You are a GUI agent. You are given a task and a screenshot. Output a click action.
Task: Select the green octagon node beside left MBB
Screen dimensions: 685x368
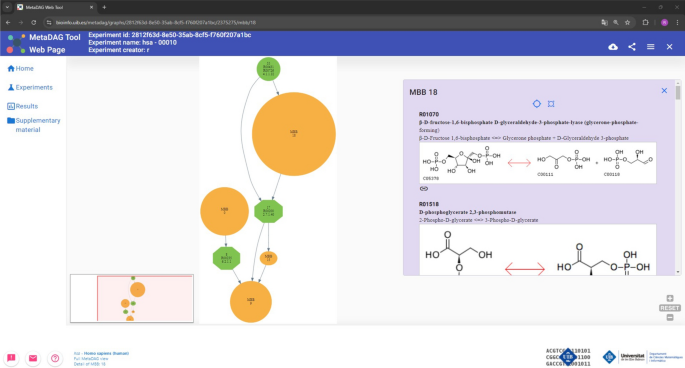(x=268, y=212)
